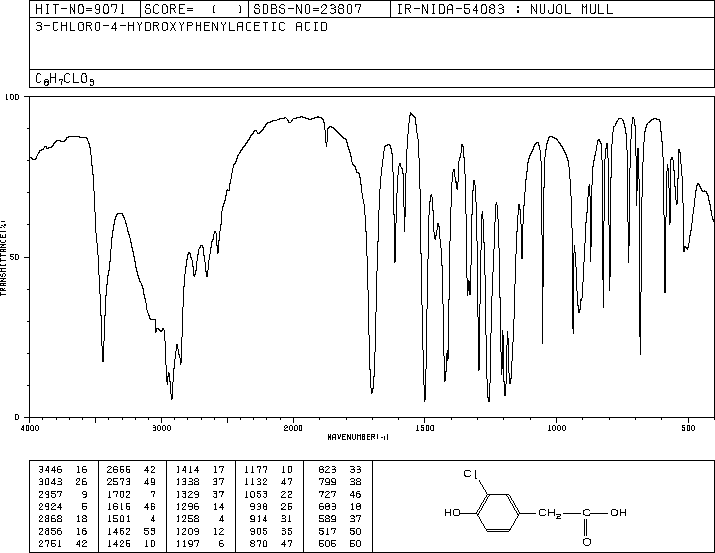The width and height of the screenshot is (715, 553).
Task: Pick the 2666 wavenumber cell
Action: click(119, 470)
